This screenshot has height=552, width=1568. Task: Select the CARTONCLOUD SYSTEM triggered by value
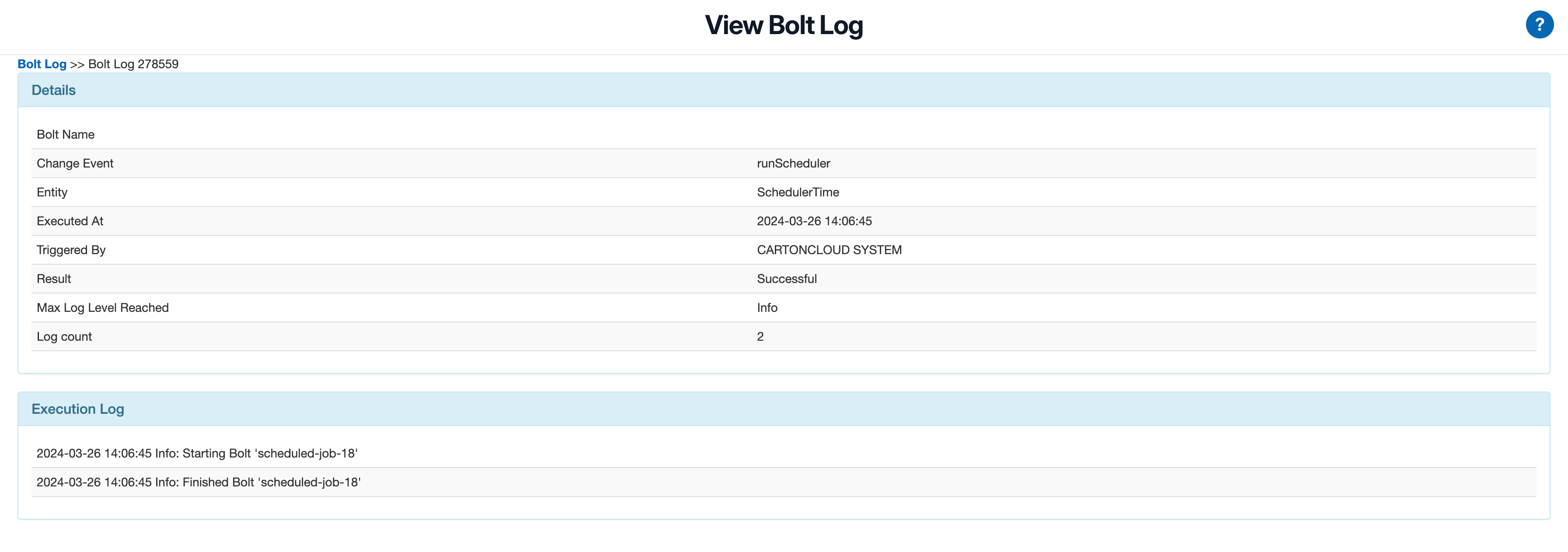pos(829,249)
